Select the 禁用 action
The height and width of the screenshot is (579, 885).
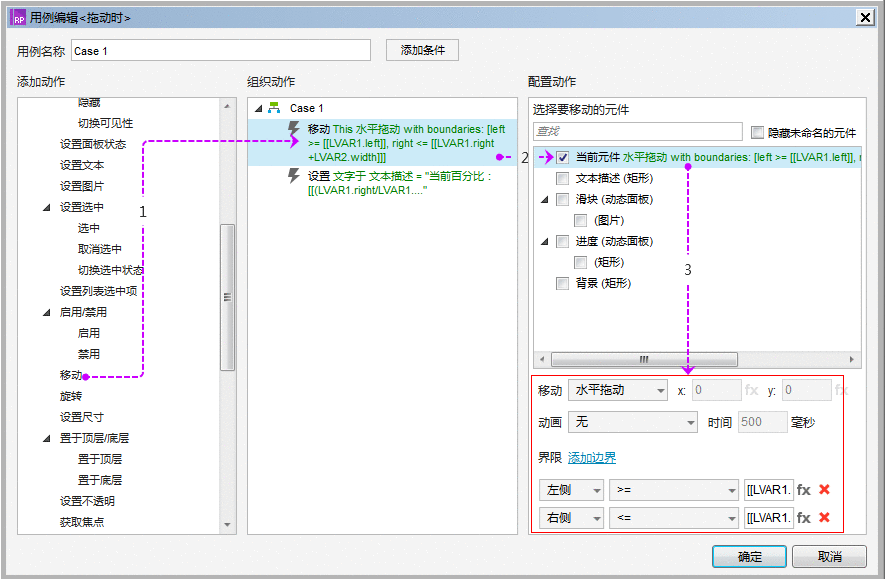point(89,354)
